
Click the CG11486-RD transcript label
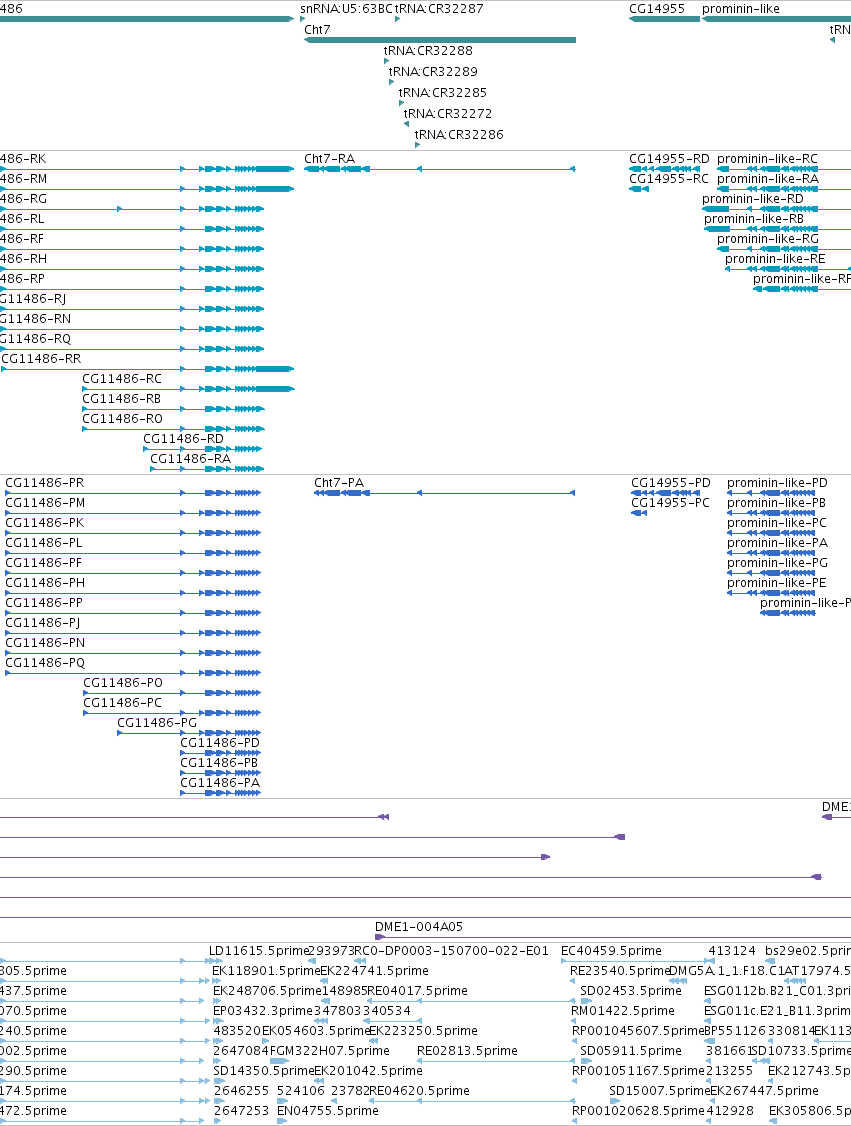click(x=183, y=439)
